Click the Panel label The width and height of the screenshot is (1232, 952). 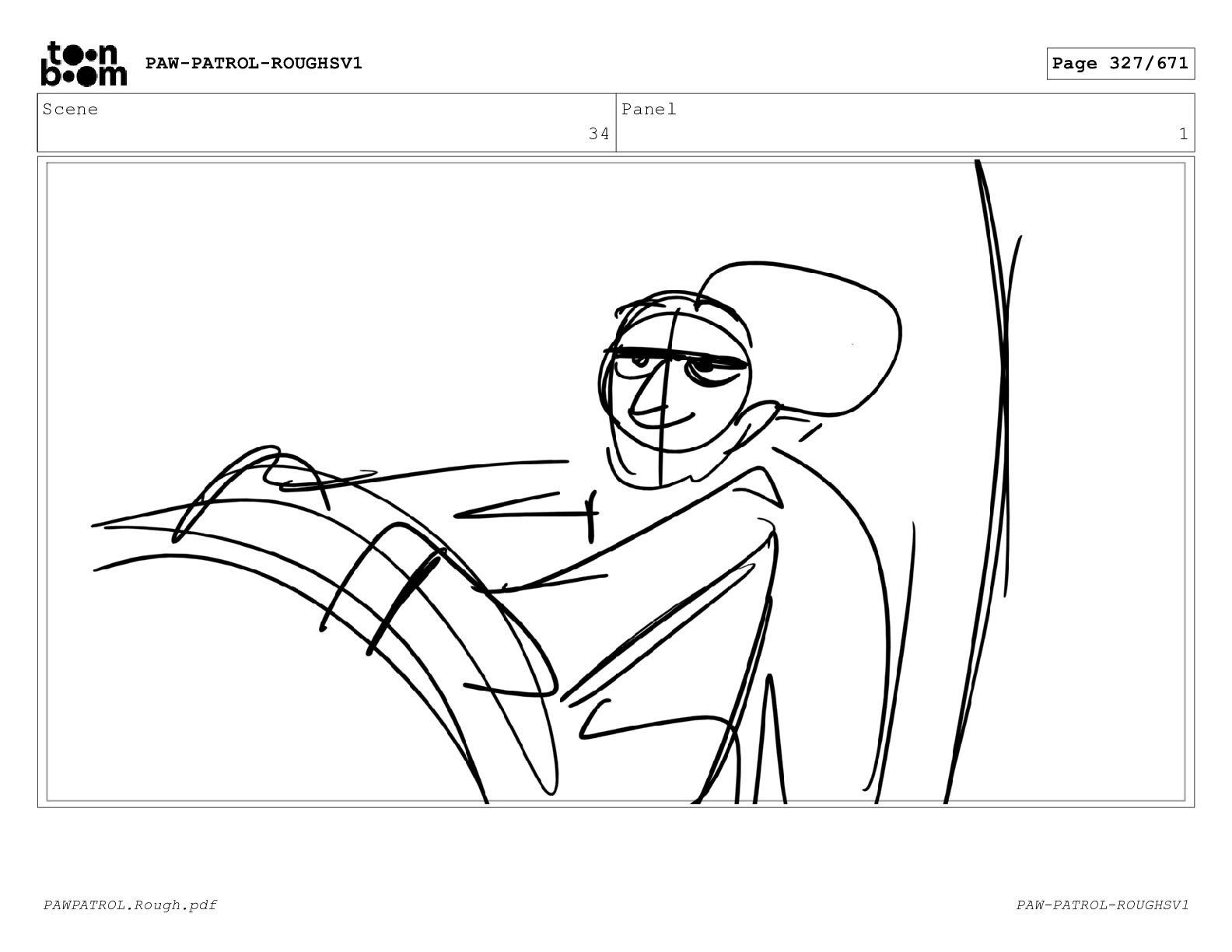649,110
